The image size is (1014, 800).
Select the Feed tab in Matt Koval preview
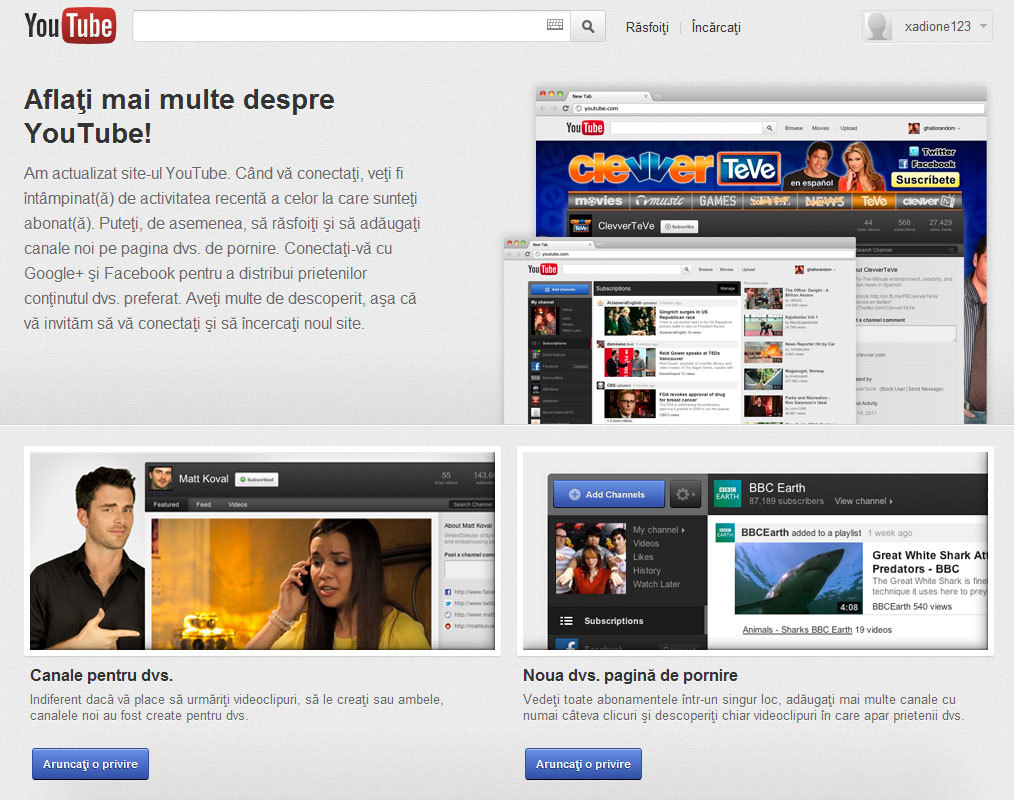pos(204,504)
